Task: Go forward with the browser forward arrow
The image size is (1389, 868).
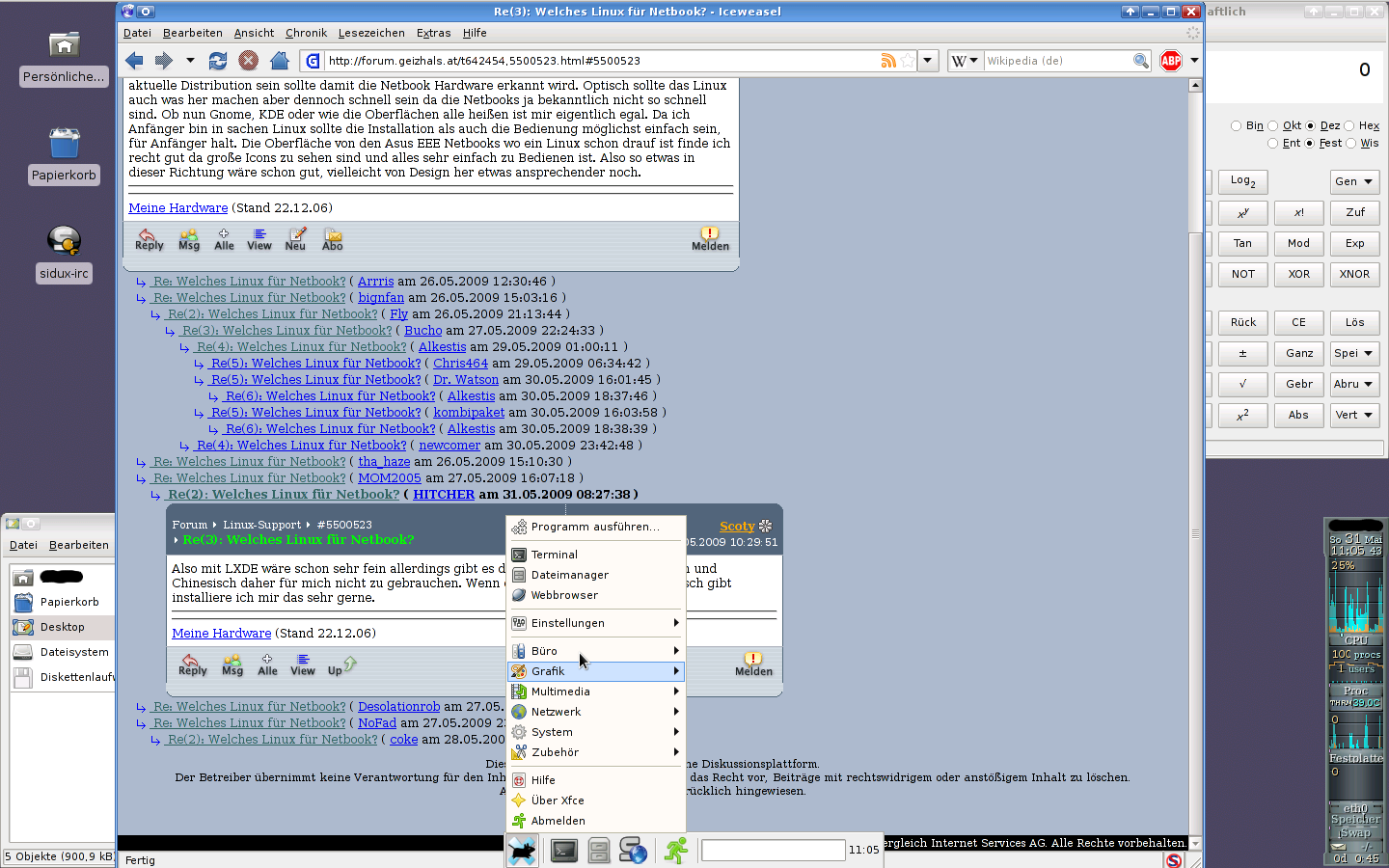Action: click(x=164, y=61)
